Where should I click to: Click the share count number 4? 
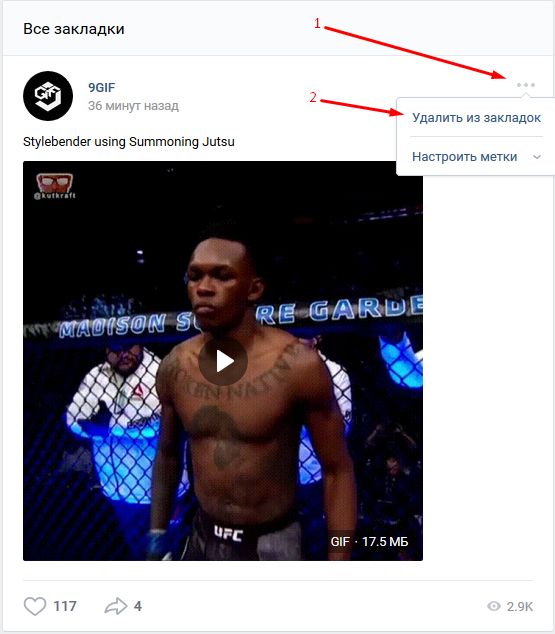138,606
